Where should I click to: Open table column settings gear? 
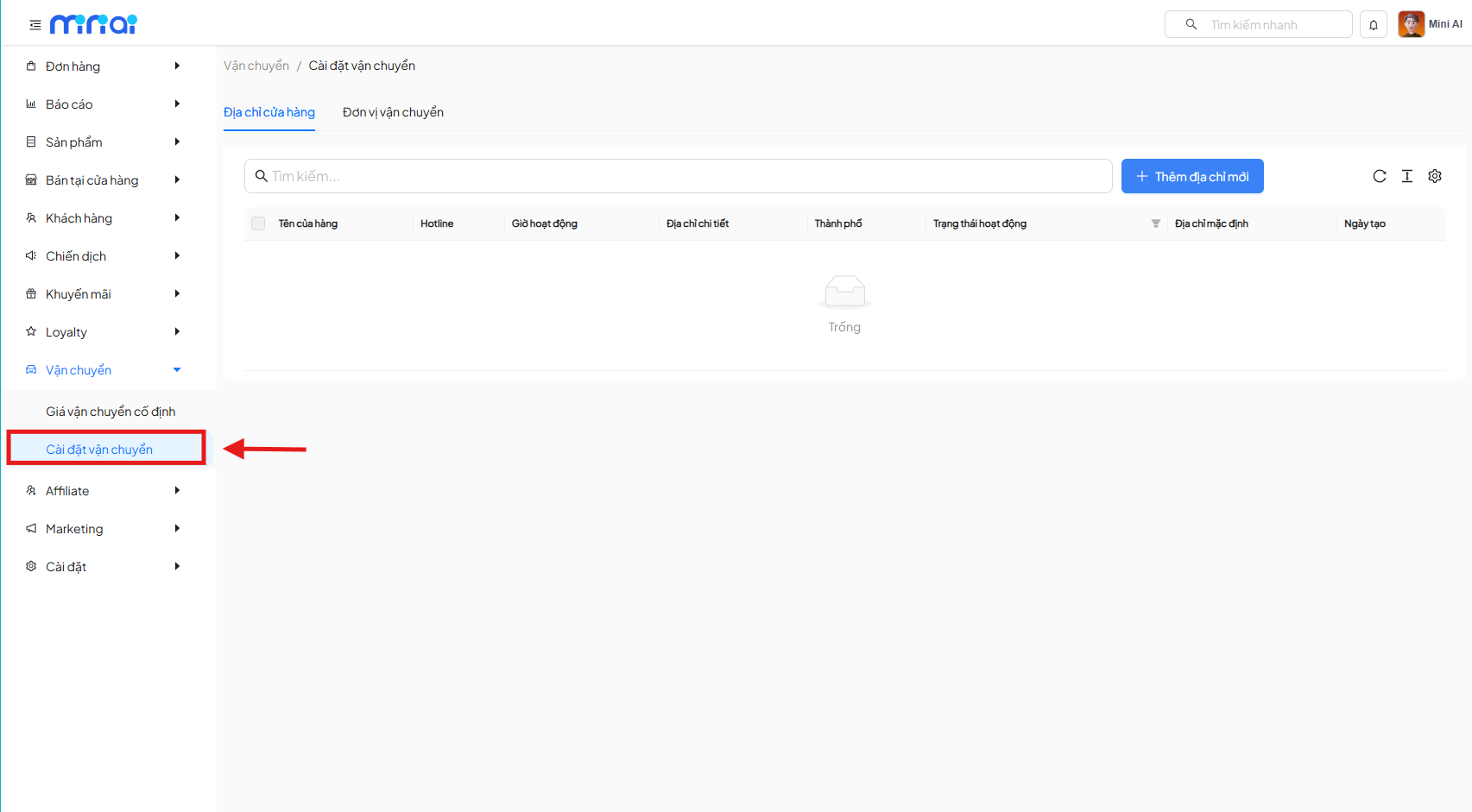(x=1435, y=176)
